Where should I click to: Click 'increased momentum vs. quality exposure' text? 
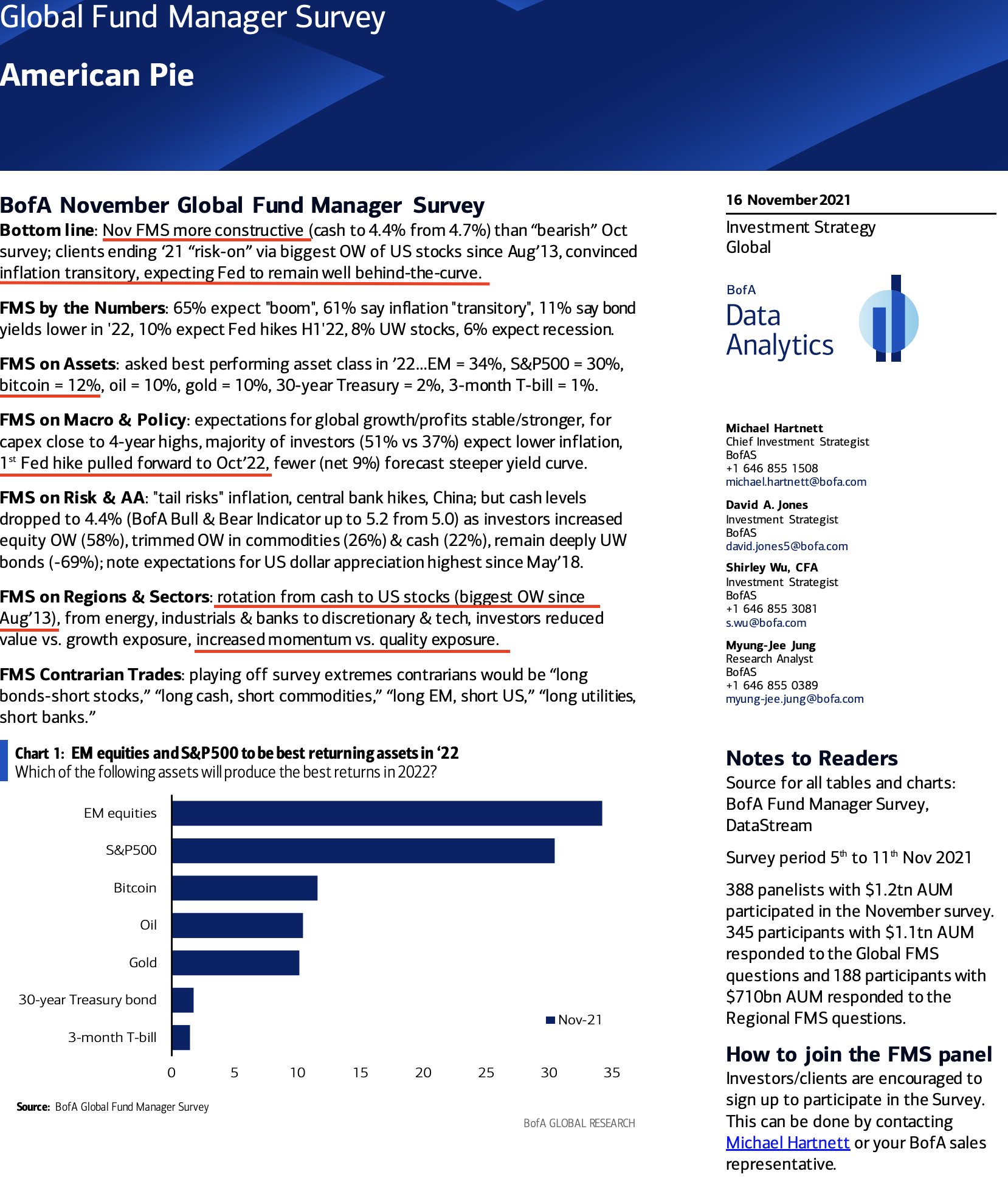point(347,640)
